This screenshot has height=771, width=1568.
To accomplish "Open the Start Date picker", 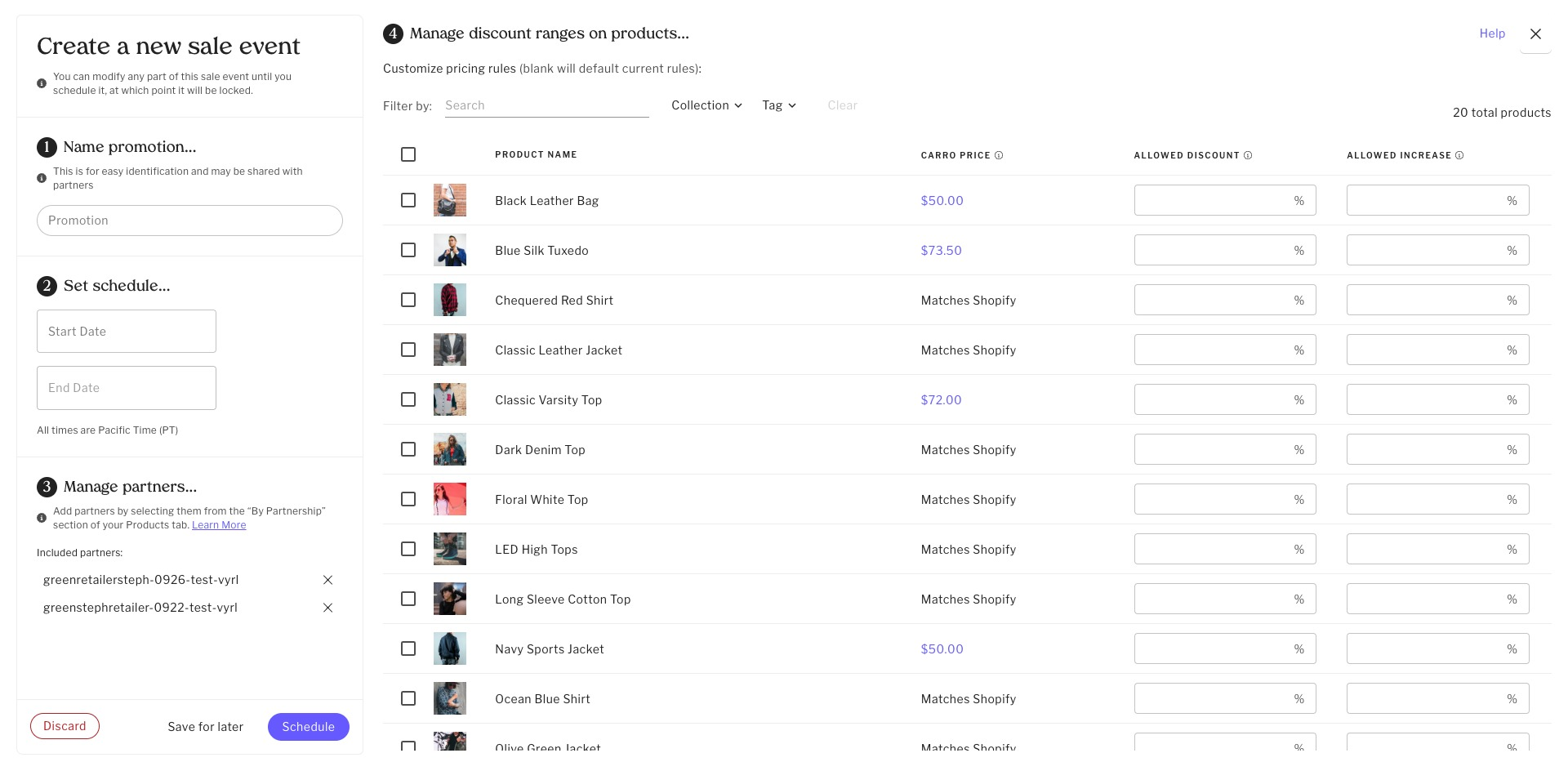I will coord(127,331).
